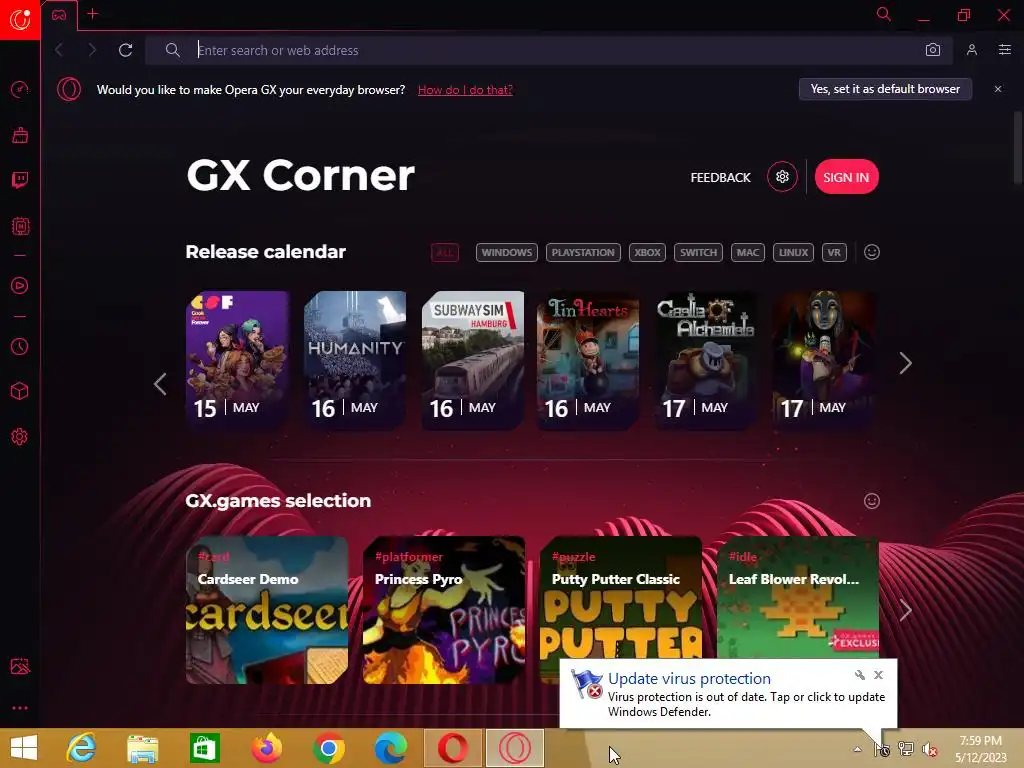Open the Easy Setup sliders icon
The height and width of the screenshot is (768, 1024).
pyautogui.click(x=1004, y=50)
